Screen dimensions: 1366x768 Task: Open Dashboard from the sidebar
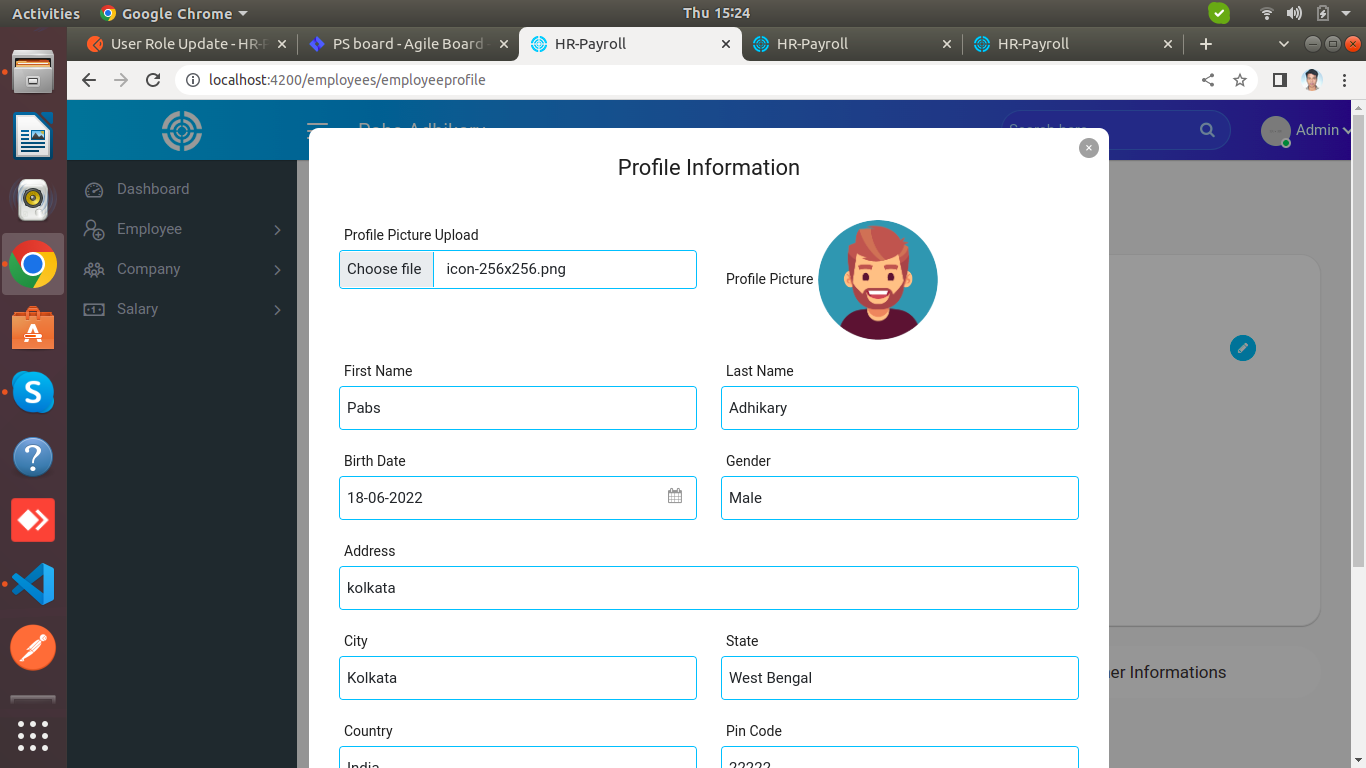click(152, 189)
